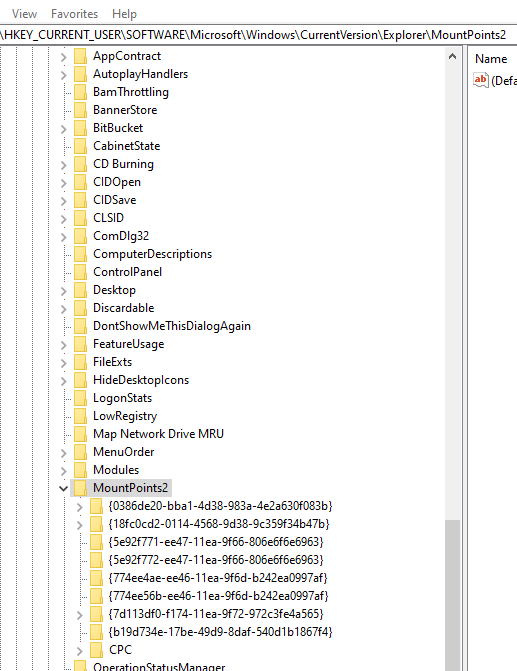Click folder icon of {774ee56b-ee46...} key

coord(96,596)
